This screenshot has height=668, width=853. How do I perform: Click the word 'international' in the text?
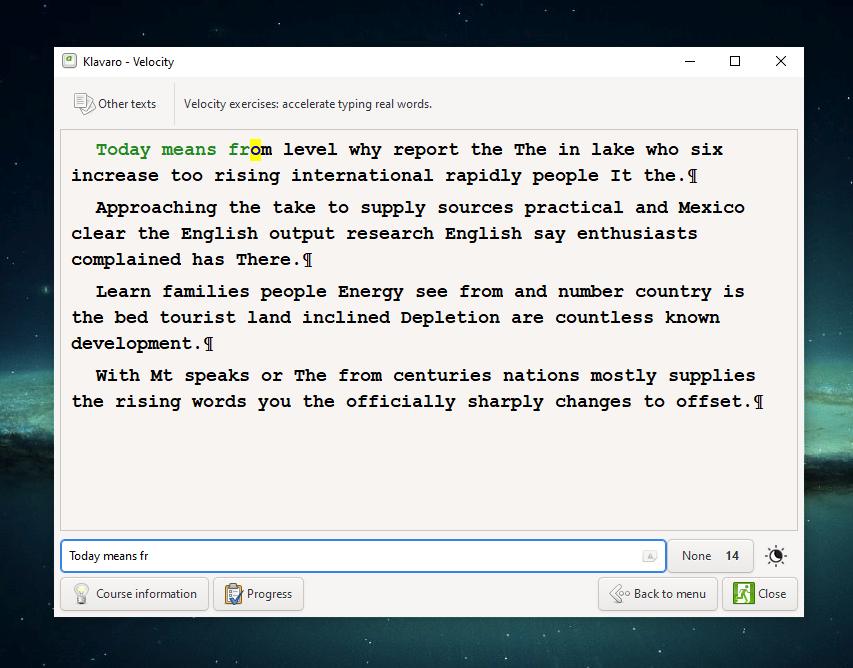click(x=362, y=176)
